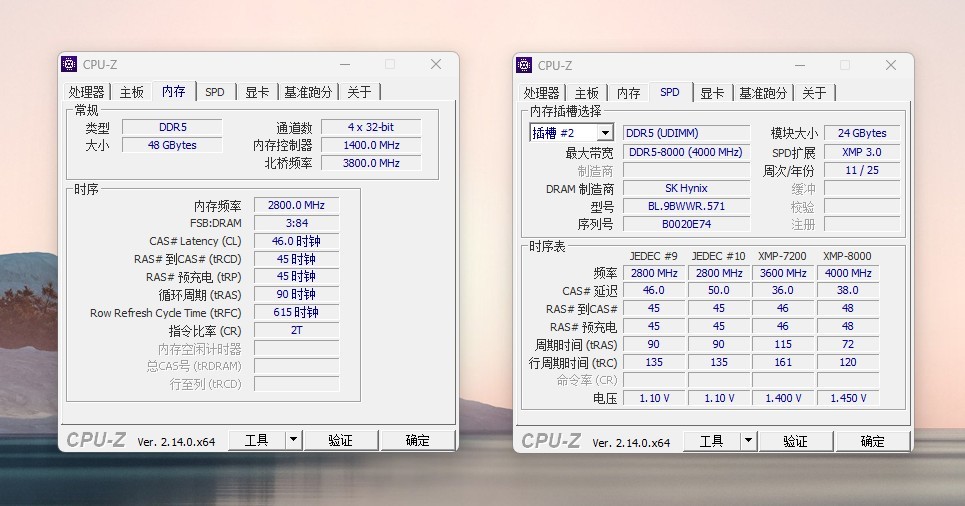Click tRAS value 72 in XMP-8000

pyautogui.click(x=848, y=344)
